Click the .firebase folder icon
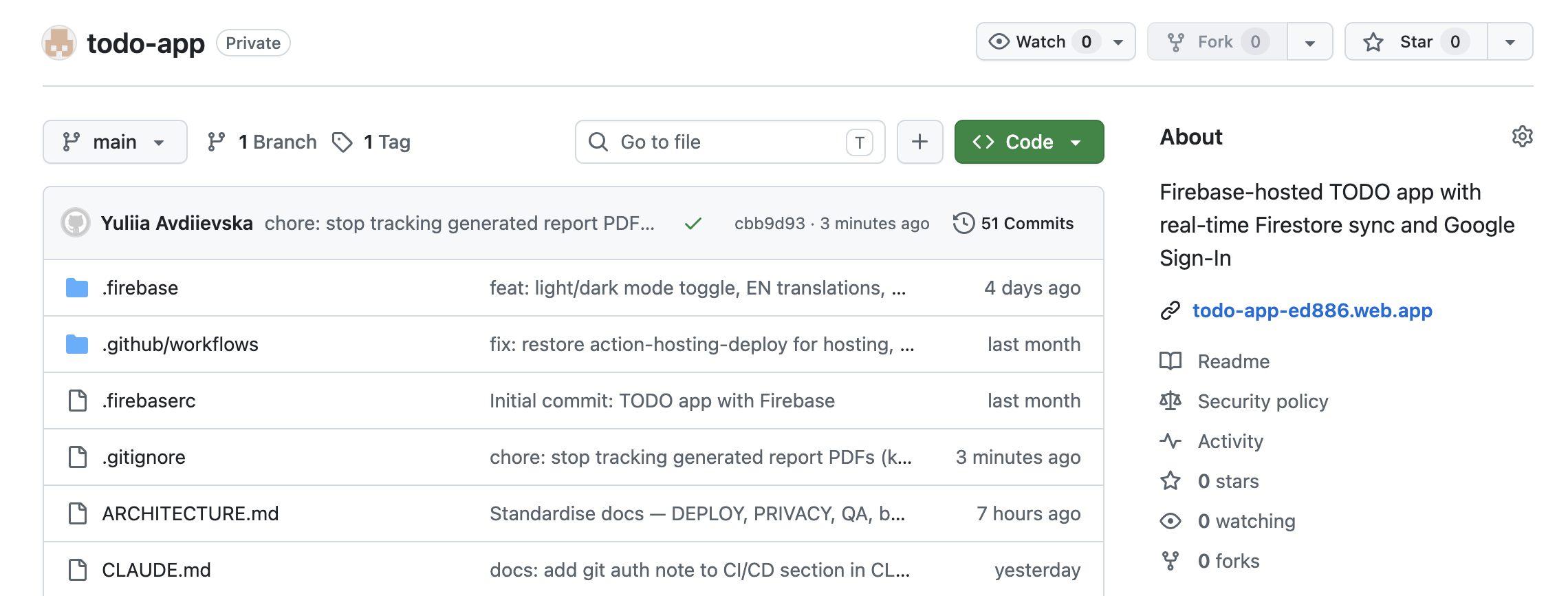Viewport: 1568px width, 596px height. coord(77,288)
